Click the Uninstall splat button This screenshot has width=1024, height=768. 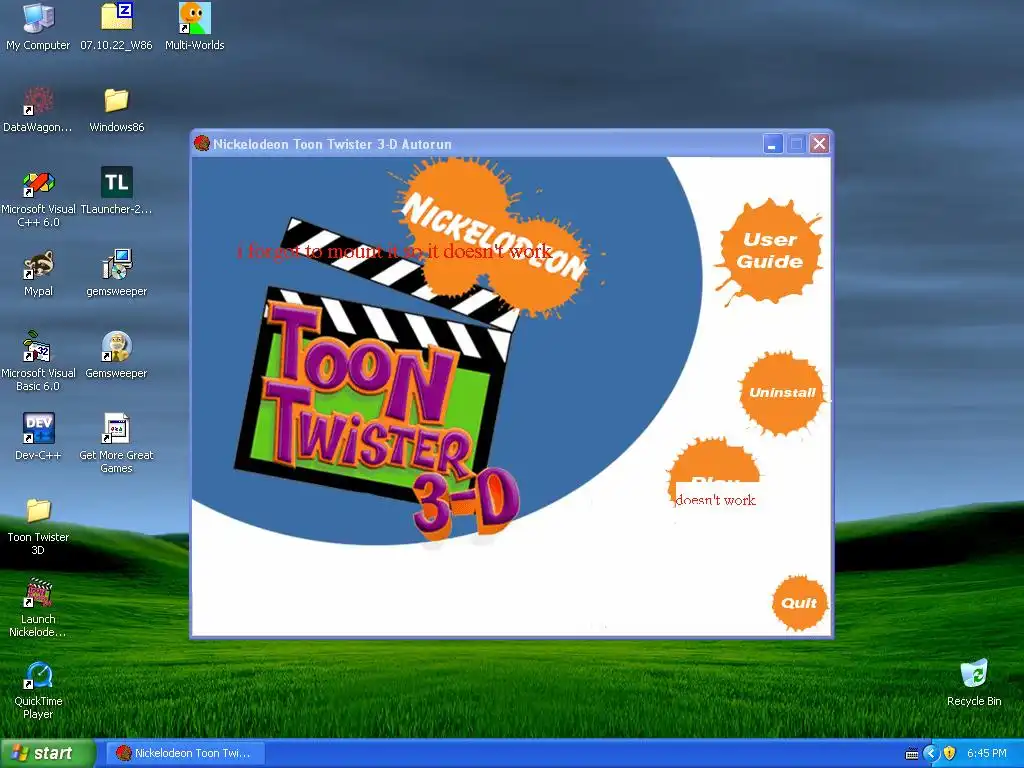click(782, 392)
